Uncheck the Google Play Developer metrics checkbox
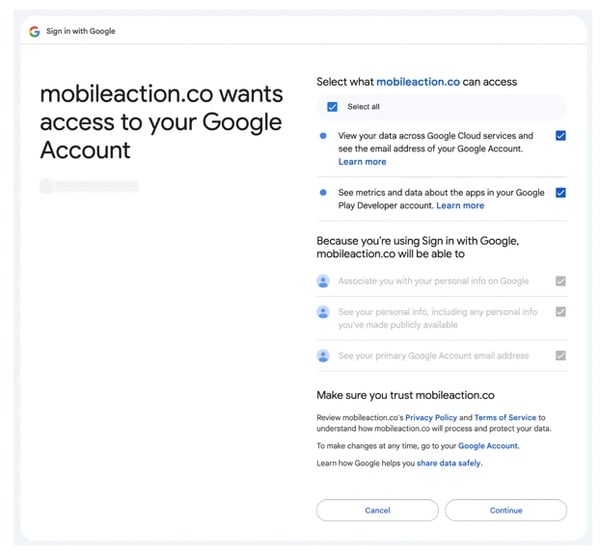 pos(561,193)
